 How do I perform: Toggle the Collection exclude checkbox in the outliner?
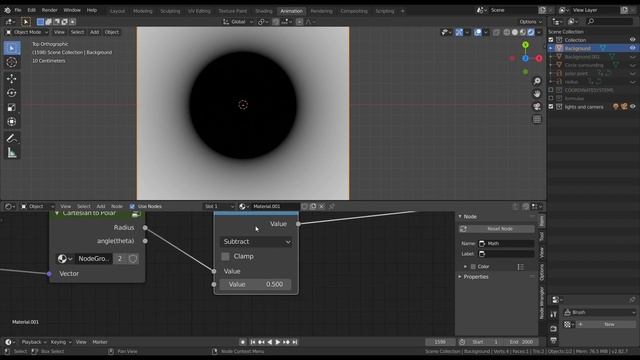point(551,40)
